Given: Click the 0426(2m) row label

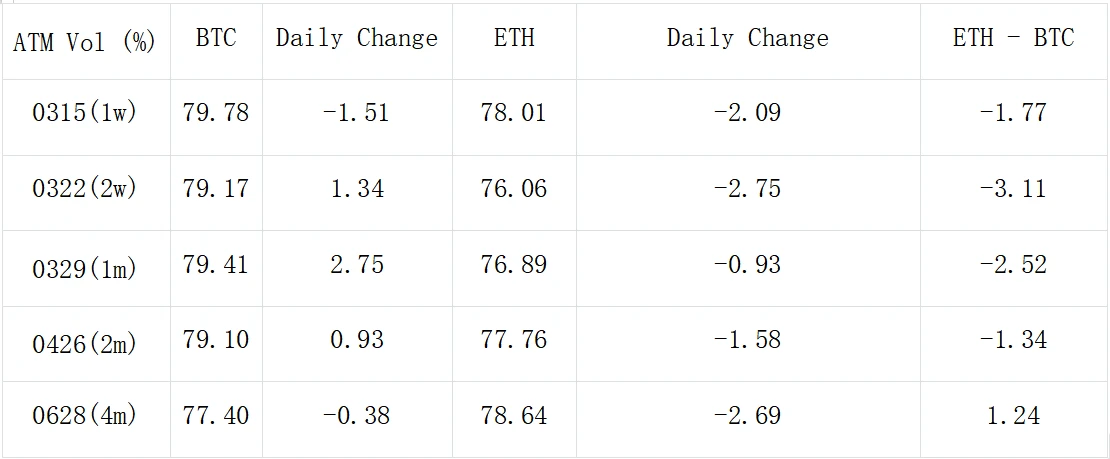Looking at the screenshot, I should pyautogui.click(x=84, y=340).
